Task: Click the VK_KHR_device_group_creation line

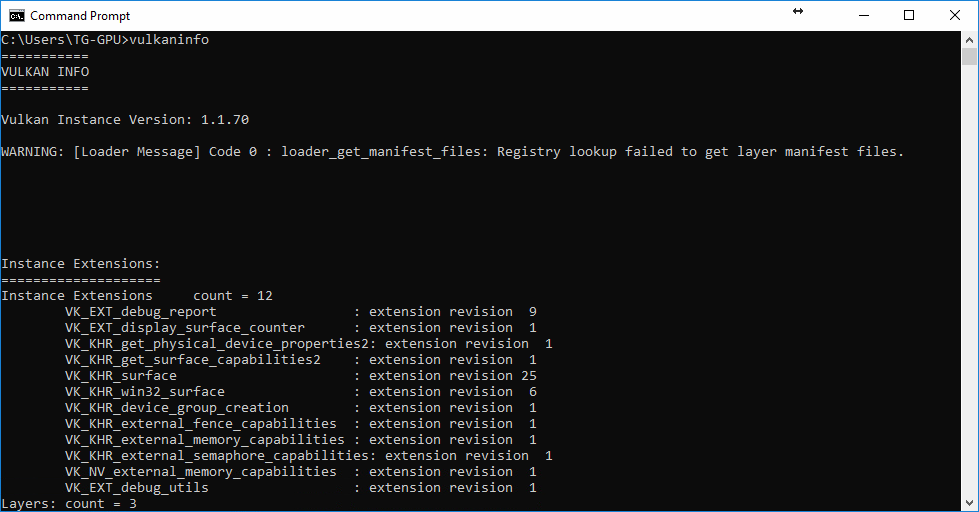Action: pos(300,408)
